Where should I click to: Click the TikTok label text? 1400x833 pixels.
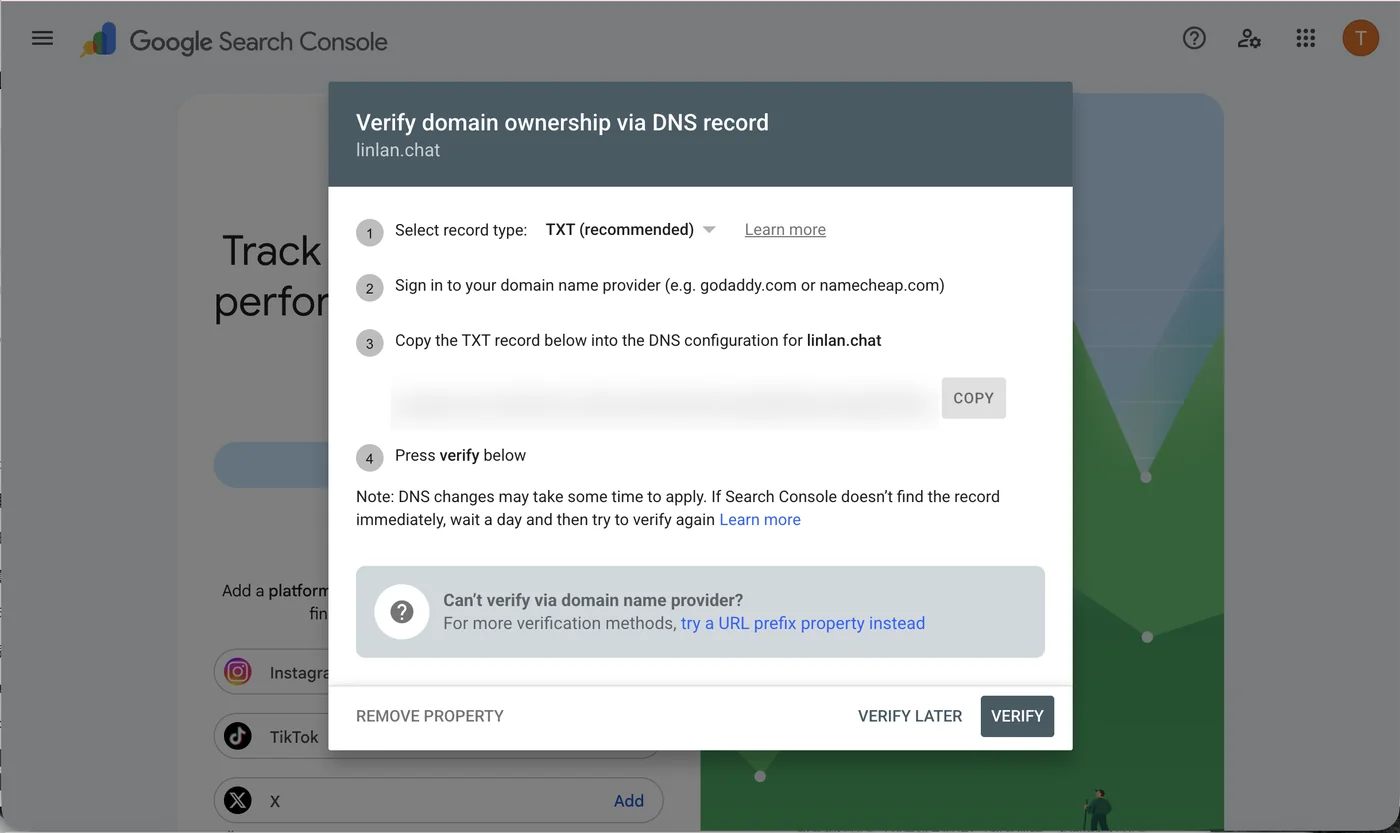294,737
